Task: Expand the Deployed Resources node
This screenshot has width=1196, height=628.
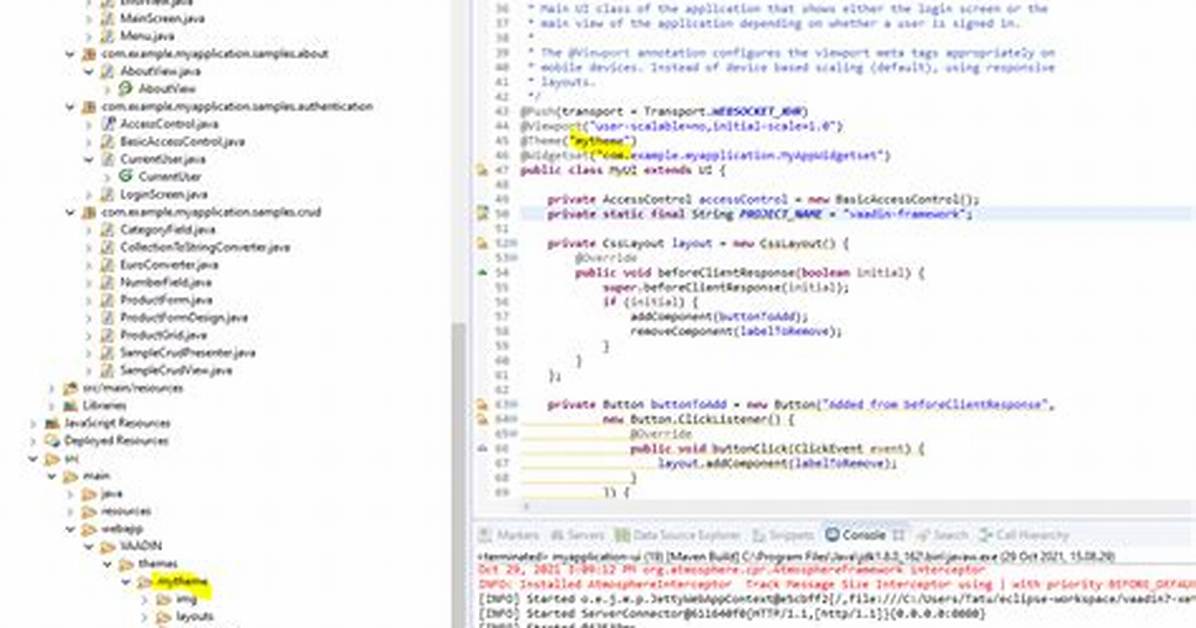Action: click(34, 440)
